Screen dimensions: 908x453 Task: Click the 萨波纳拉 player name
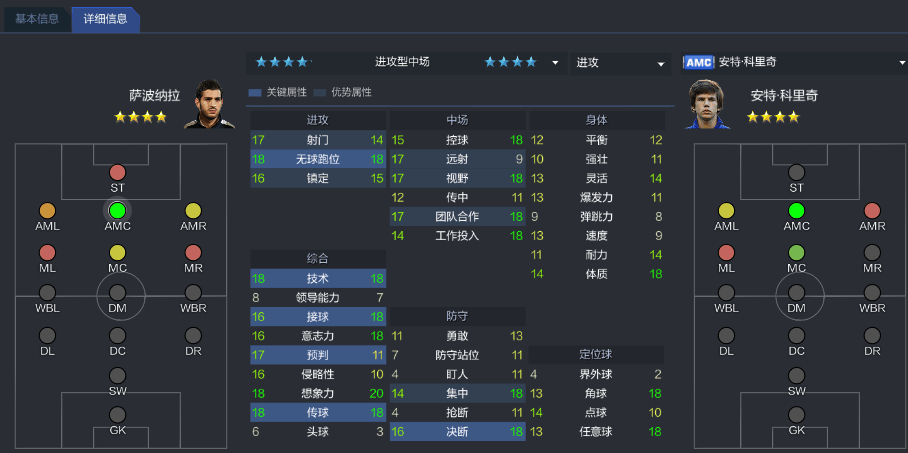155,96
